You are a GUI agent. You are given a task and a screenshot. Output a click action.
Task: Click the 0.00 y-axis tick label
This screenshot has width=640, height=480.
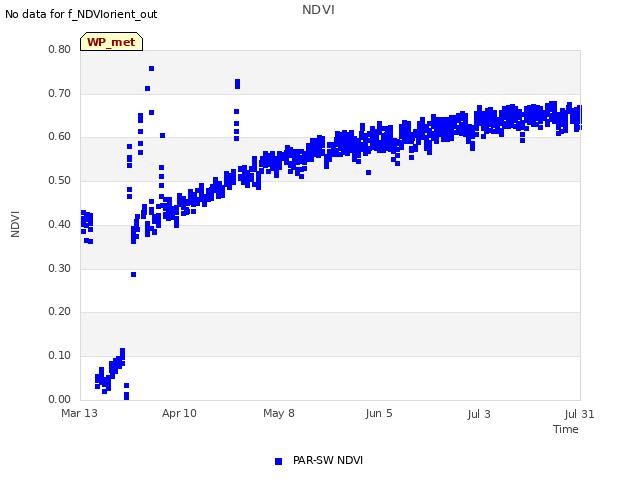pyautogui.click(x=60, y=399)
